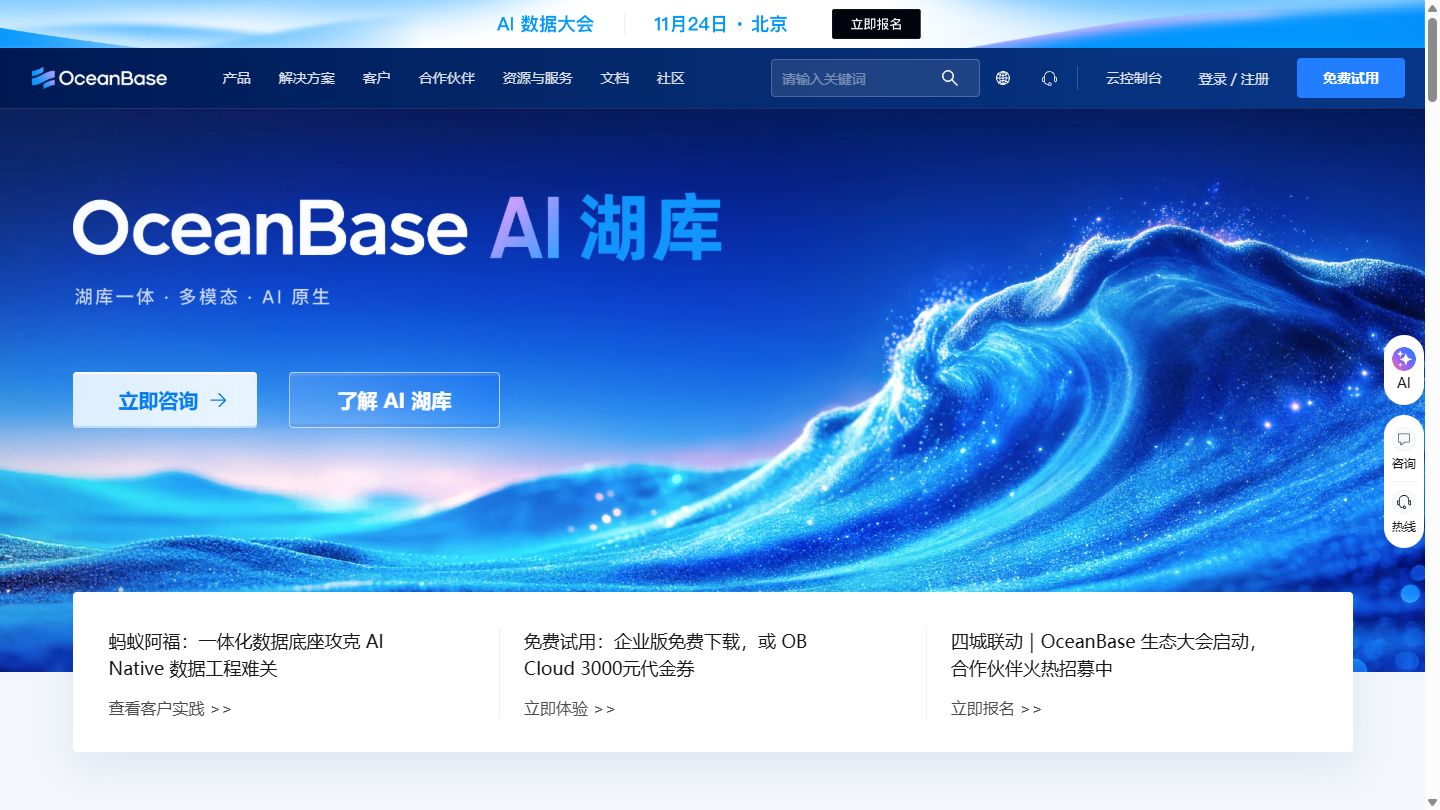The width and height of the screenshot is (1440, 810).
Task: Click the page vertical scrollbar thumb
Action: (x=1432, y=59)
